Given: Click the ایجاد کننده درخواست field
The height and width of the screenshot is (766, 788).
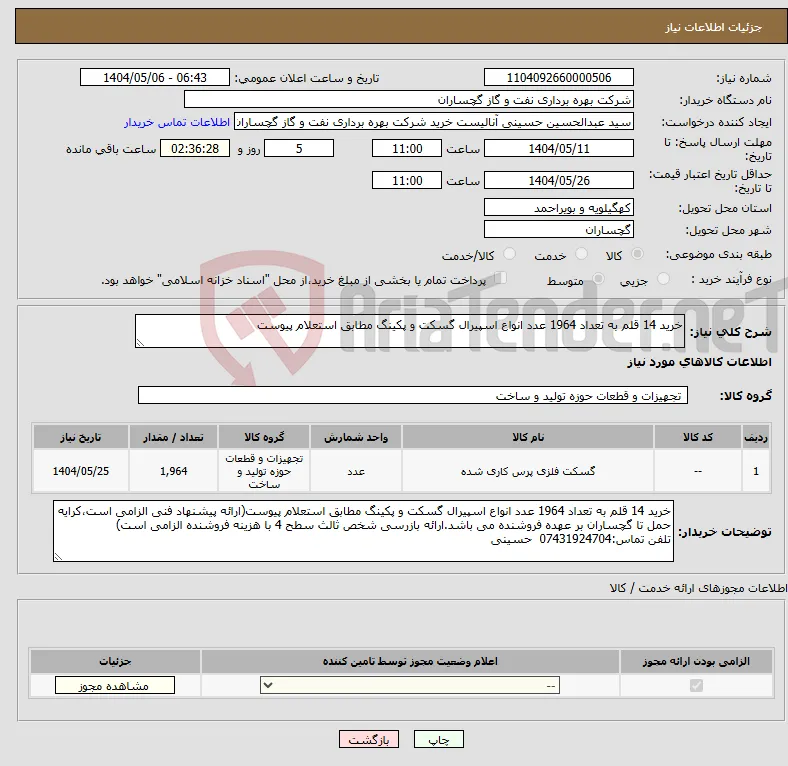Looking at the screenshot, I should pos(434,122).
